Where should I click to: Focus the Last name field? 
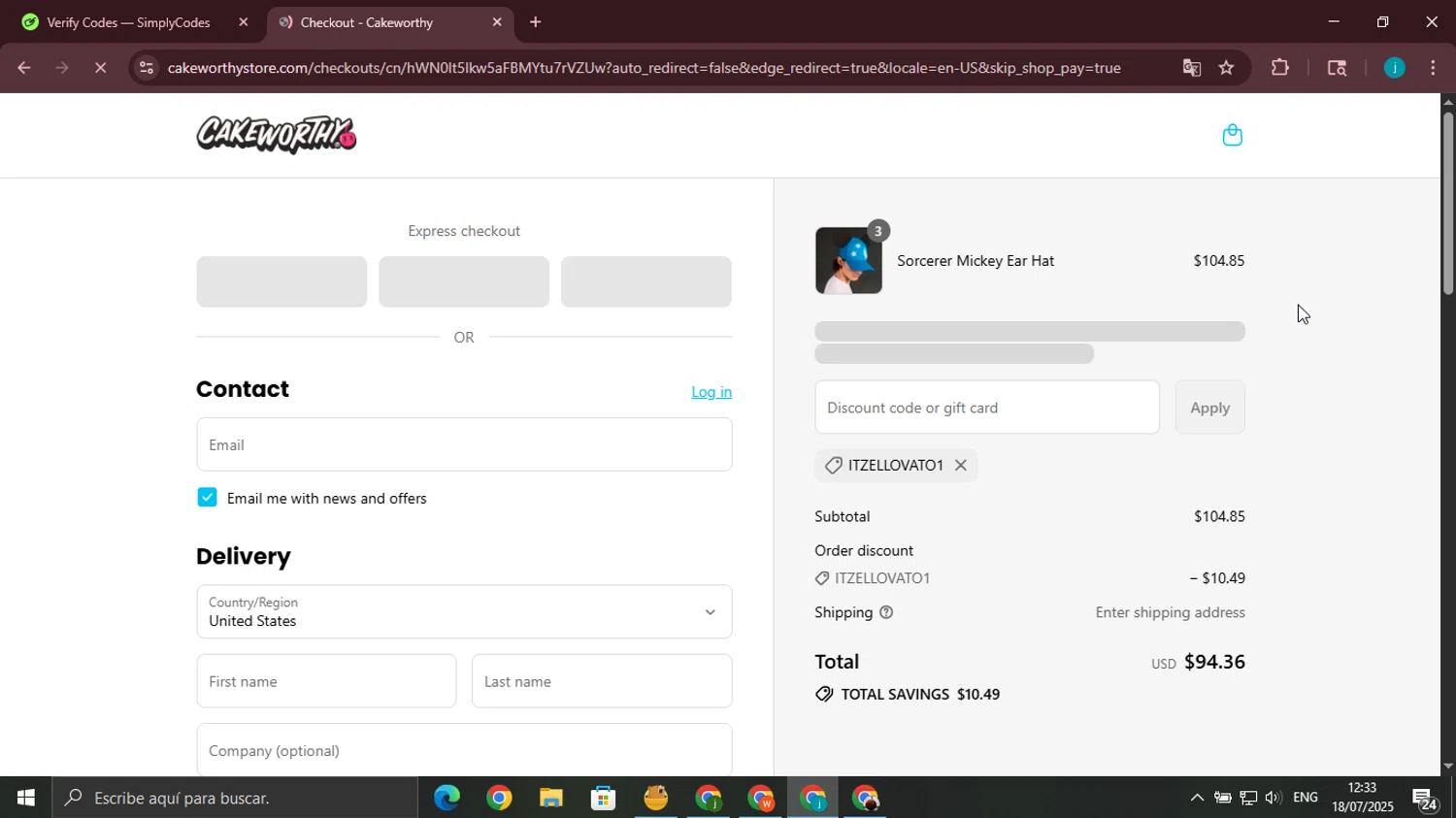point(602,681)
